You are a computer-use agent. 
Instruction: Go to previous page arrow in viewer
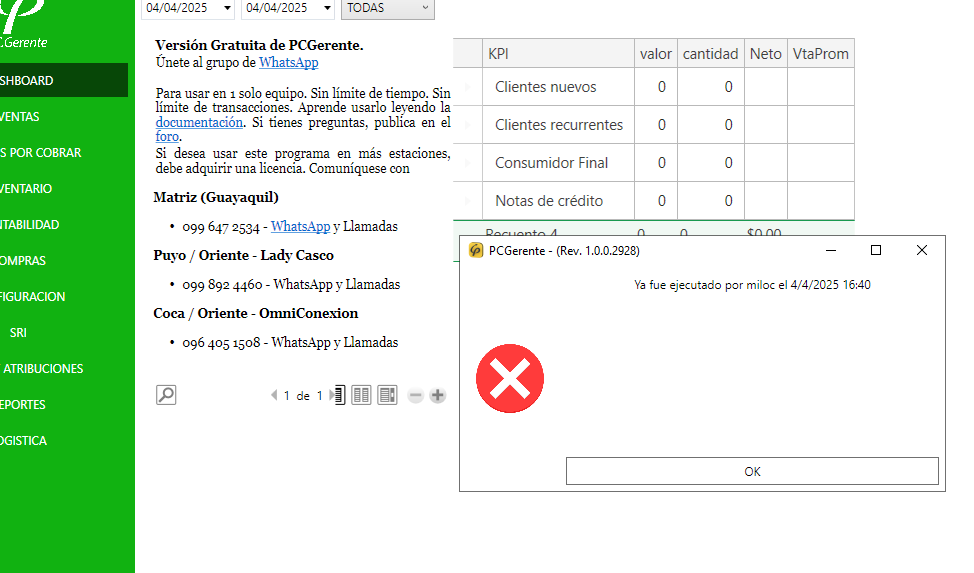274,395
